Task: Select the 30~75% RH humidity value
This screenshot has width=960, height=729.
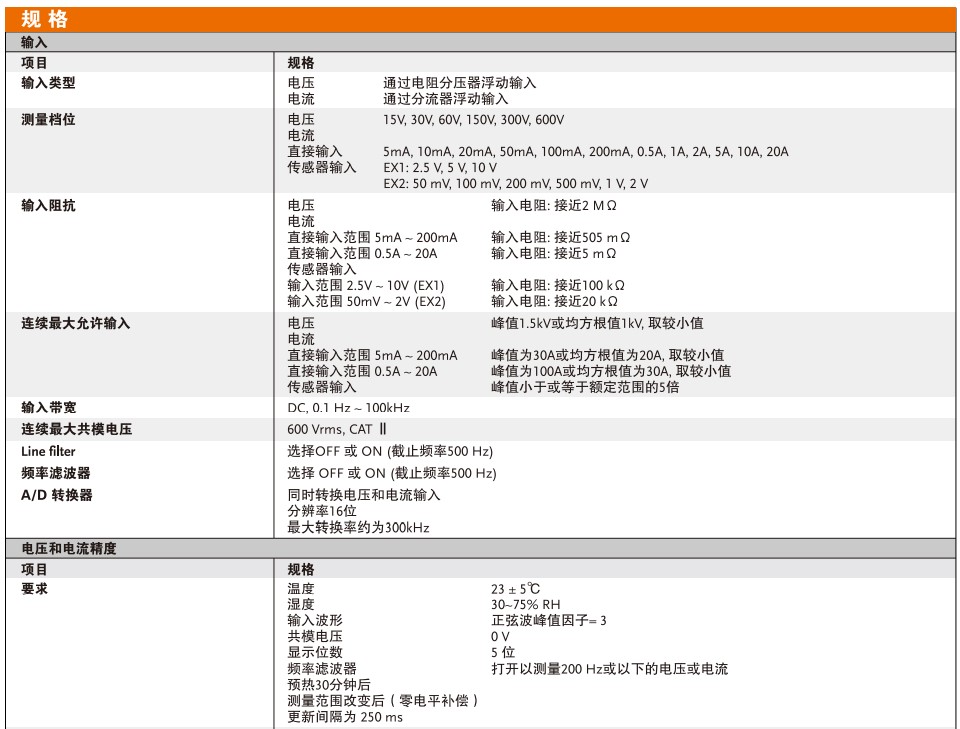Action: (x=525, y=605)
